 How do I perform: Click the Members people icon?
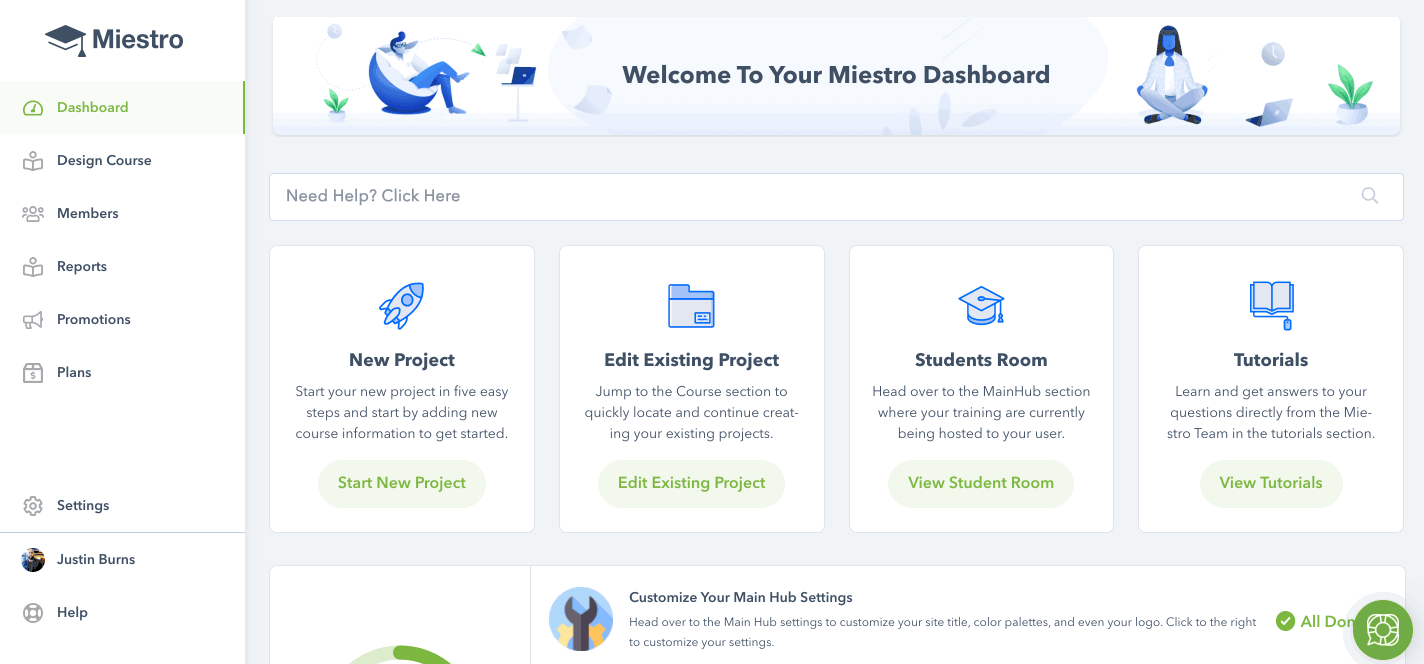(x=33, y=214)
